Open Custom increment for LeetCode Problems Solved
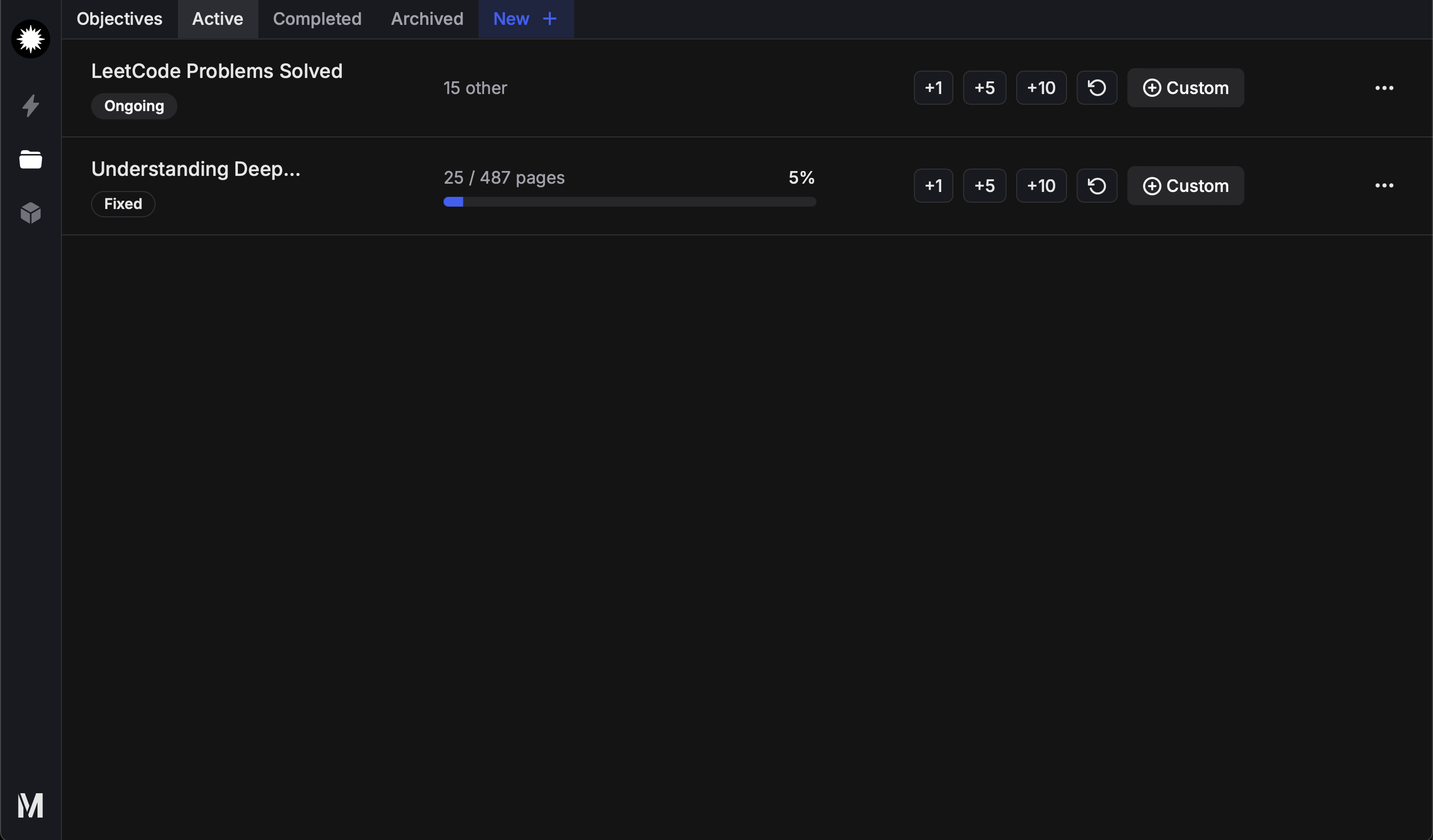1433x840 pixels. click(1185, 88)
